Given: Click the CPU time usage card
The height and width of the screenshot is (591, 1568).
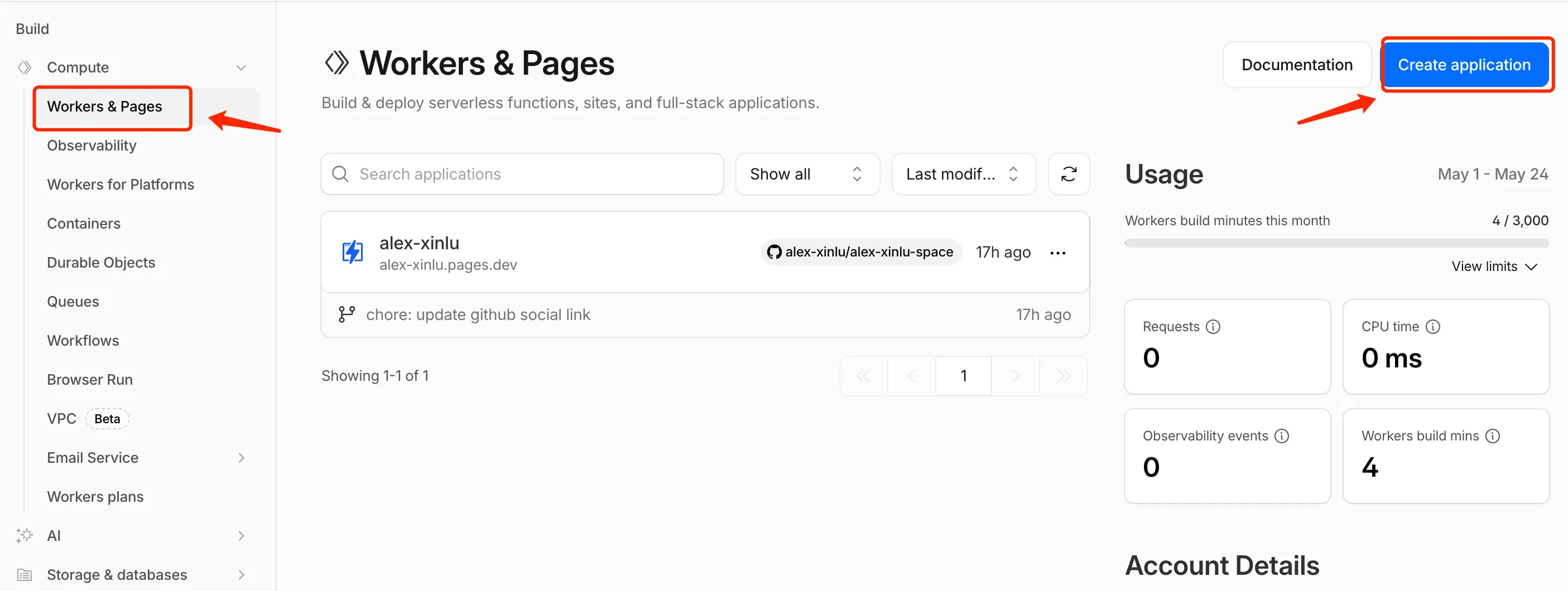Looking at the screenshot, I should 1446,347.
